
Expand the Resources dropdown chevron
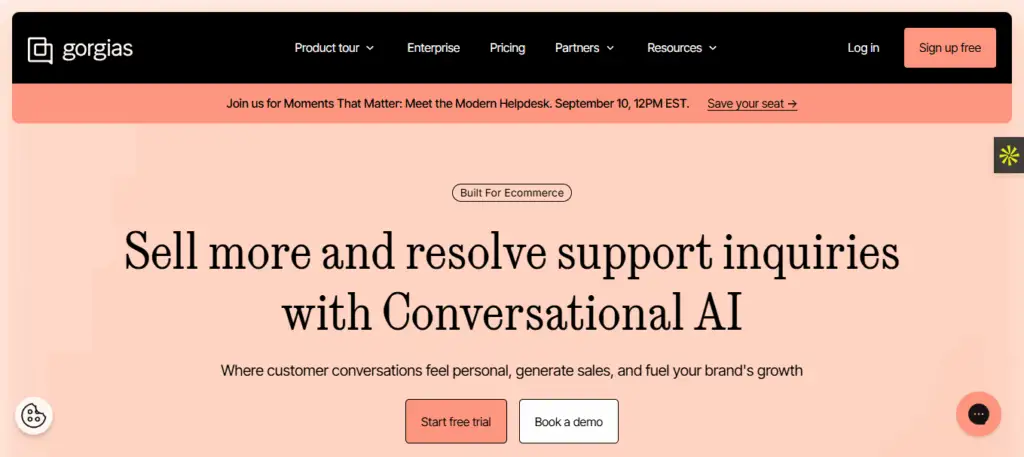point(712,48)
